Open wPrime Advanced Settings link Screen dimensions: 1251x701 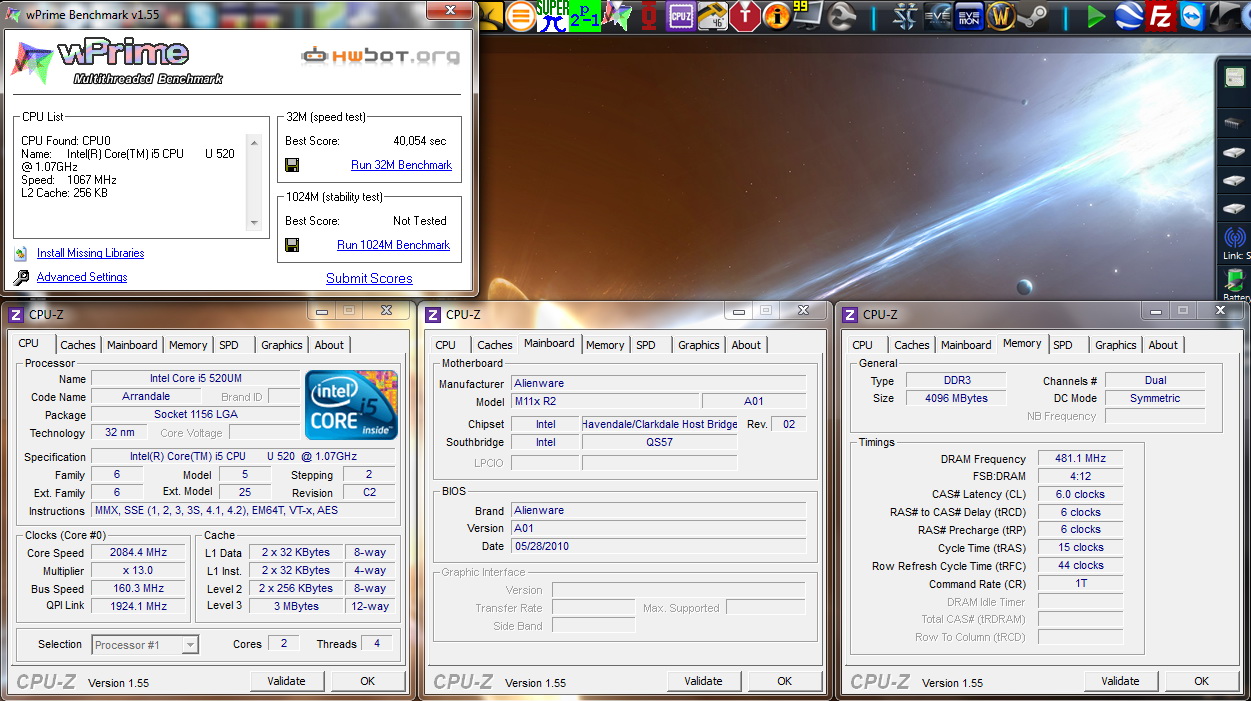tap(82, 277)
